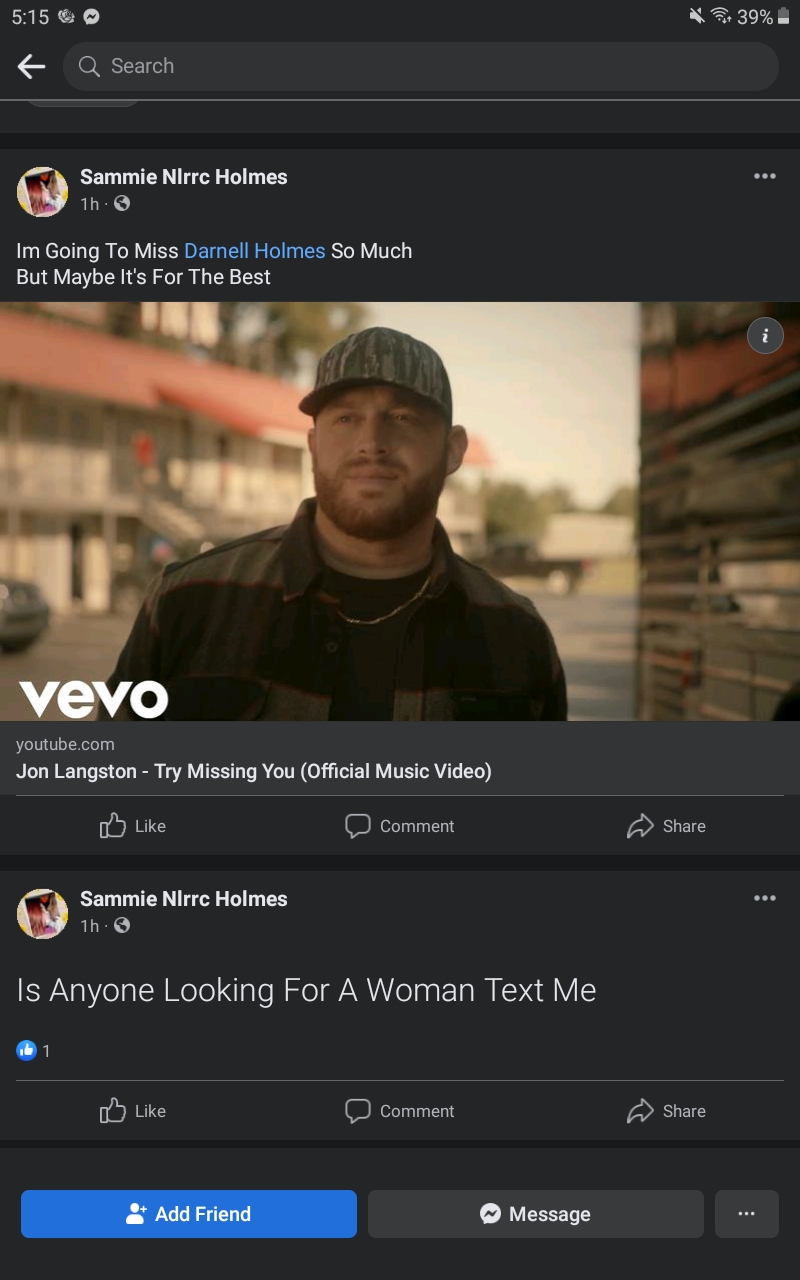Image resolution: width=800 pixels, height=1280 pixels.
Task: Comment on the Jon Langston video post
Action: [399, 826]
